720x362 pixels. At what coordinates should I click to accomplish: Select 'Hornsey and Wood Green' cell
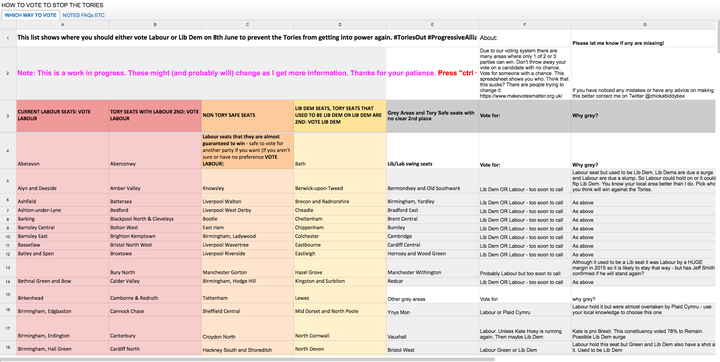tap(432, 254)
